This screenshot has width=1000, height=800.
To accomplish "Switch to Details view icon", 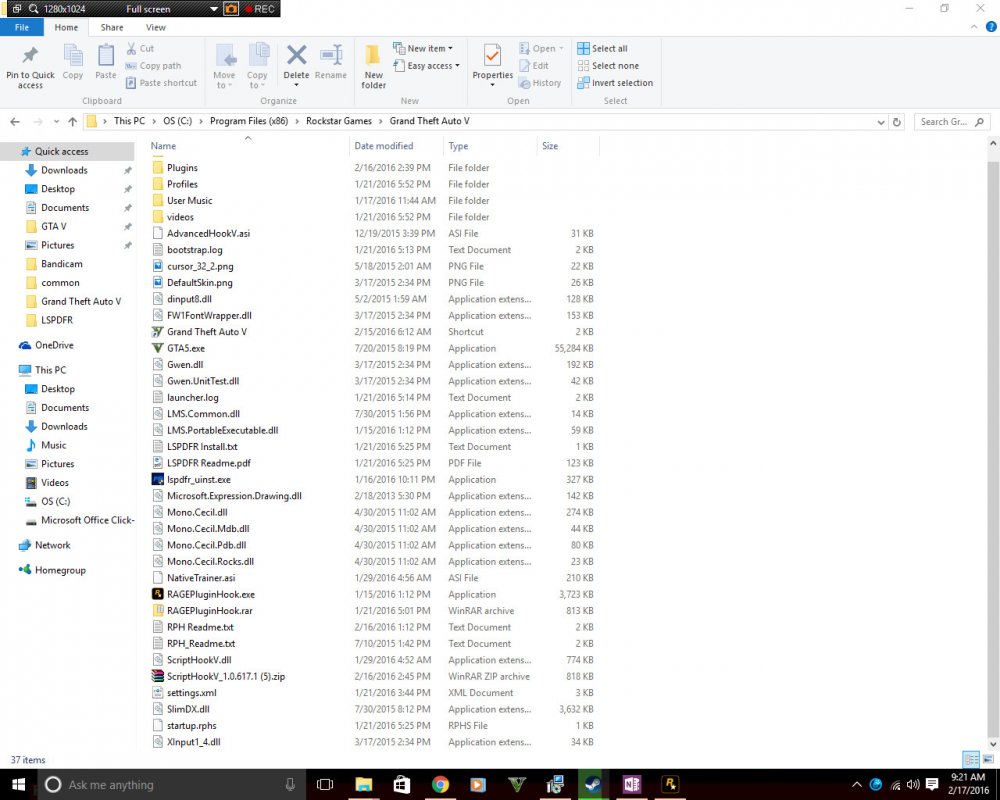I will point(971,759).
